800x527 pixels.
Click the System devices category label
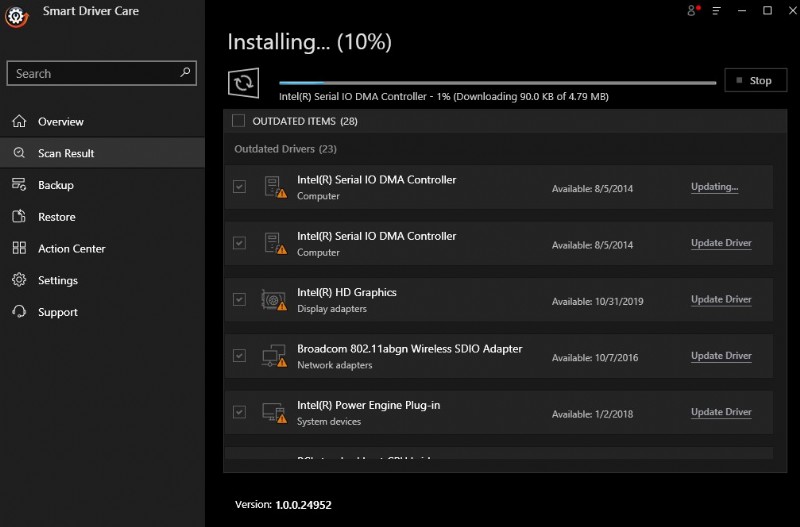[329, 421]
